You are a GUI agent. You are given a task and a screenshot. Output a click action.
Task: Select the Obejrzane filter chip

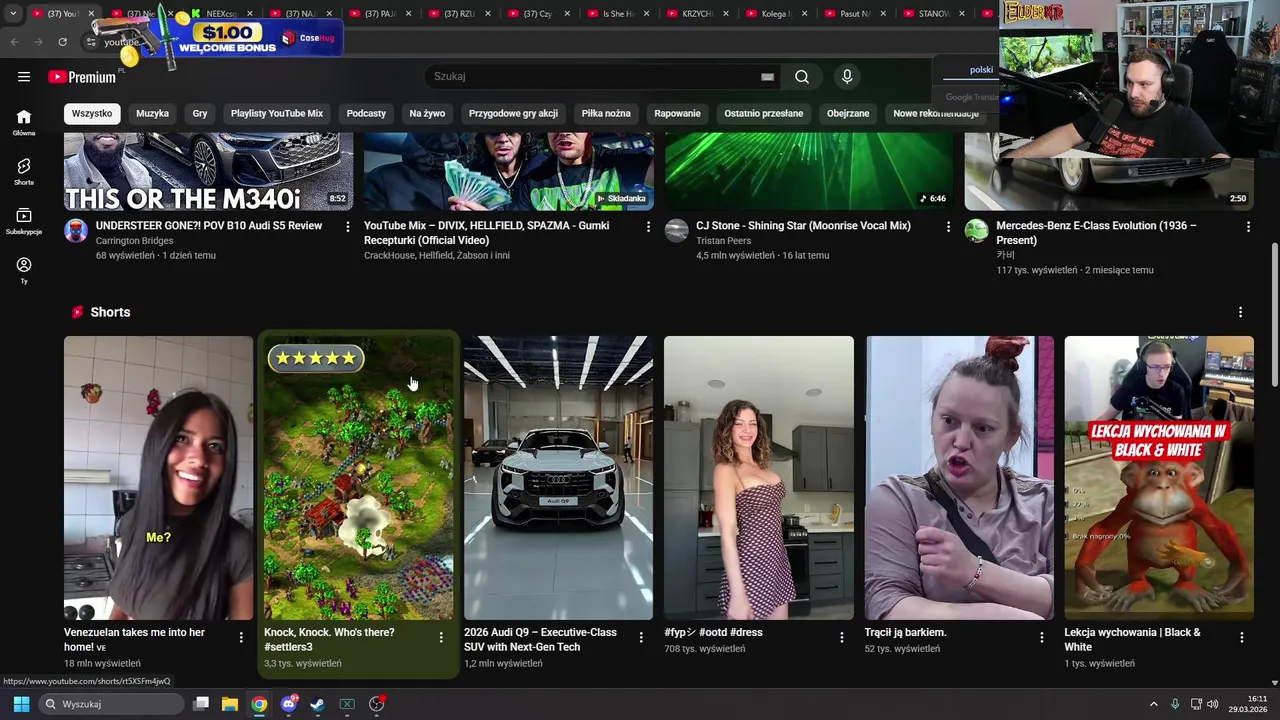click(x=848, y=113)
